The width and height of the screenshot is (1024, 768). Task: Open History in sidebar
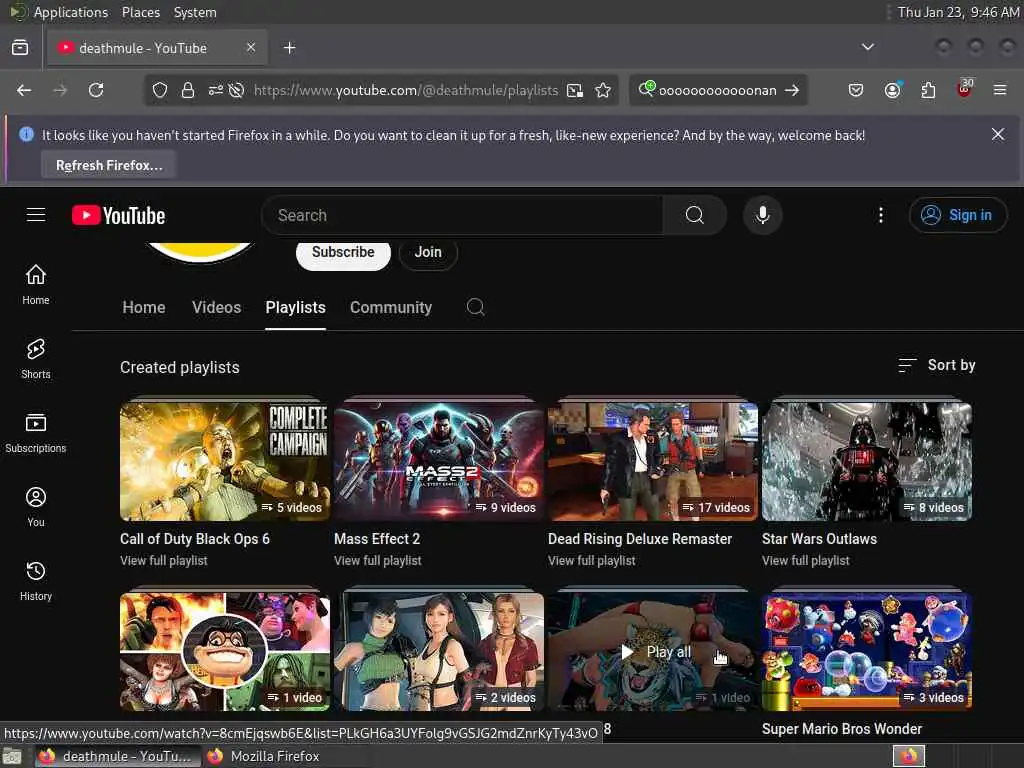point(36,581)
